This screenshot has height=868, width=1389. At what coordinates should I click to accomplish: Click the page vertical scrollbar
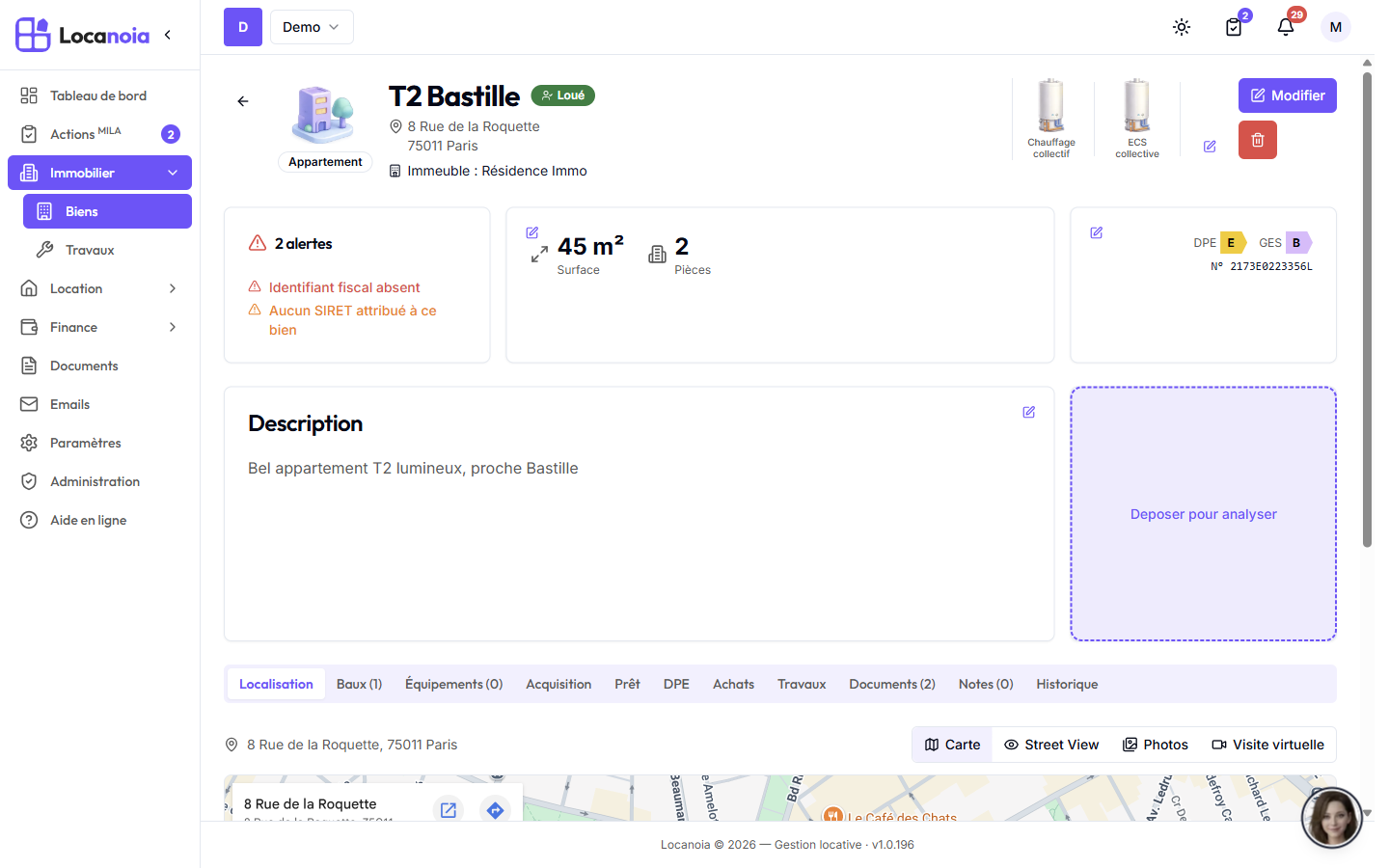click(1367, 309)
